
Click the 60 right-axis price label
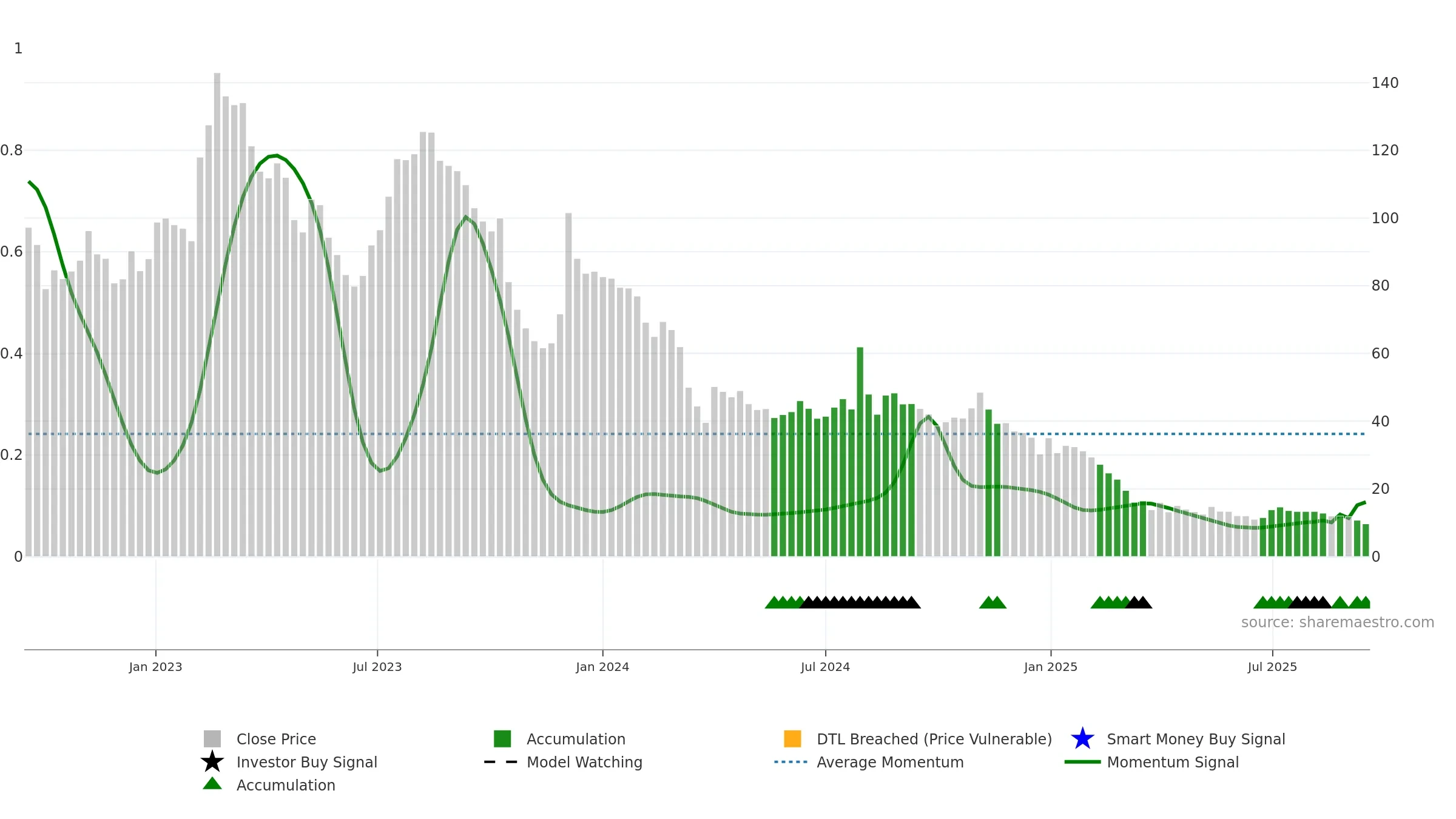(1380, 354)
